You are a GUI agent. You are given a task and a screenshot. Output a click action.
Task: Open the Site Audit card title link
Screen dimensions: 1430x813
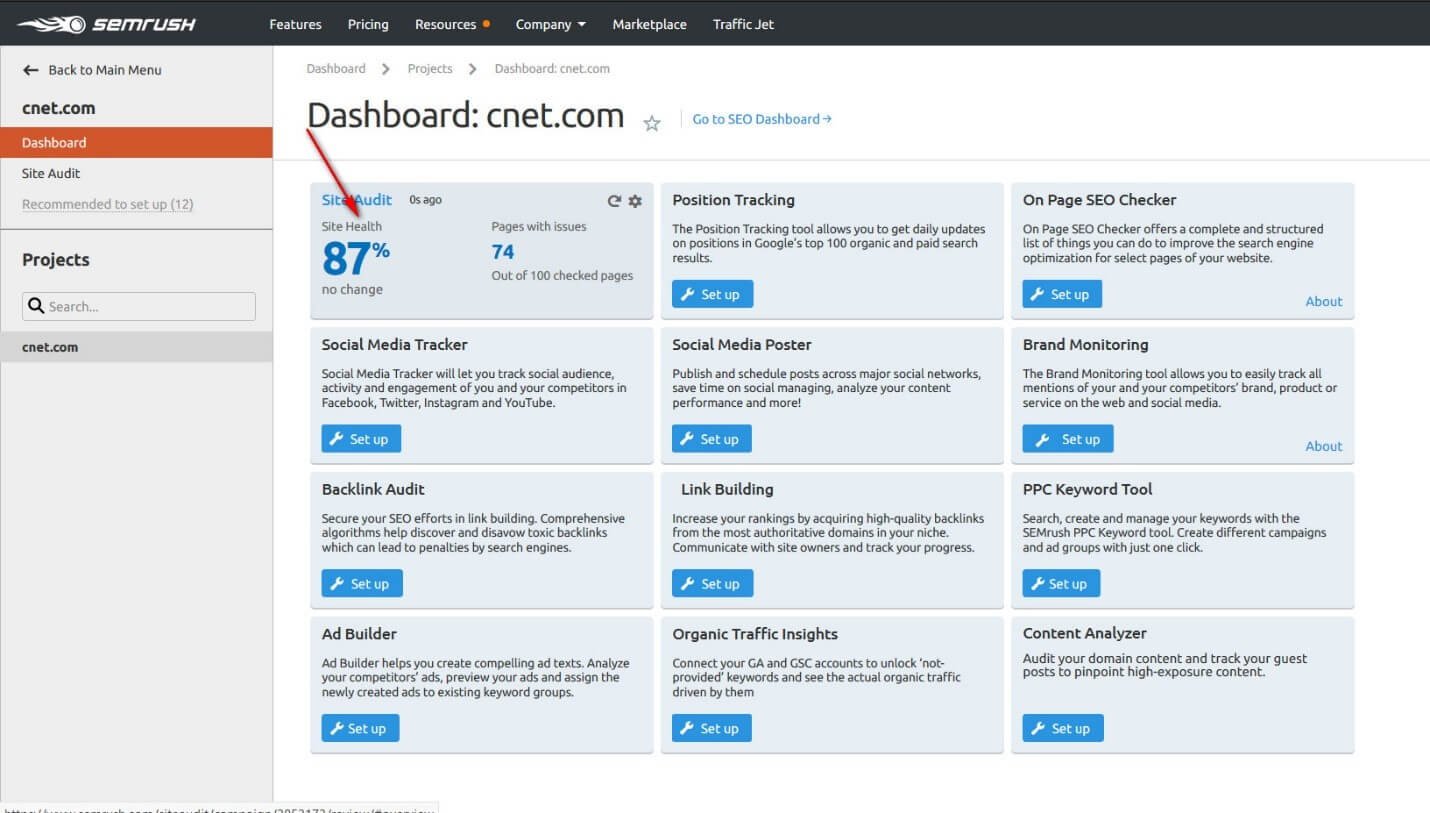coord(357,200)
